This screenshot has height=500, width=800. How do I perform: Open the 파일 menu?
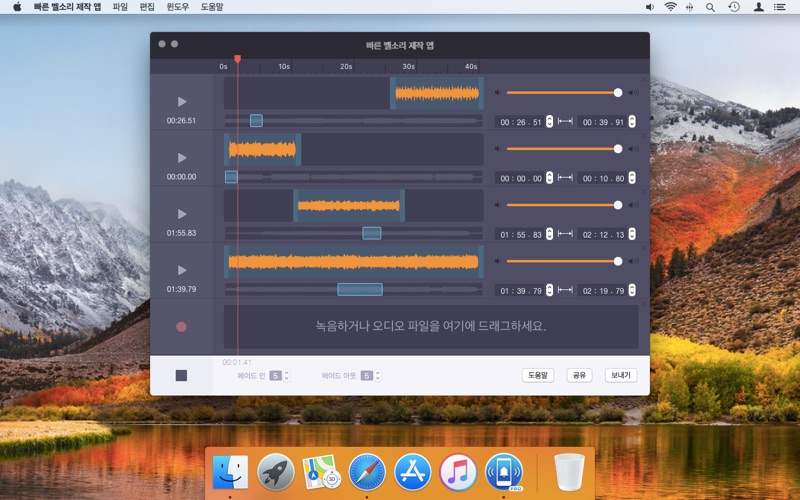(x=120, y=7)
